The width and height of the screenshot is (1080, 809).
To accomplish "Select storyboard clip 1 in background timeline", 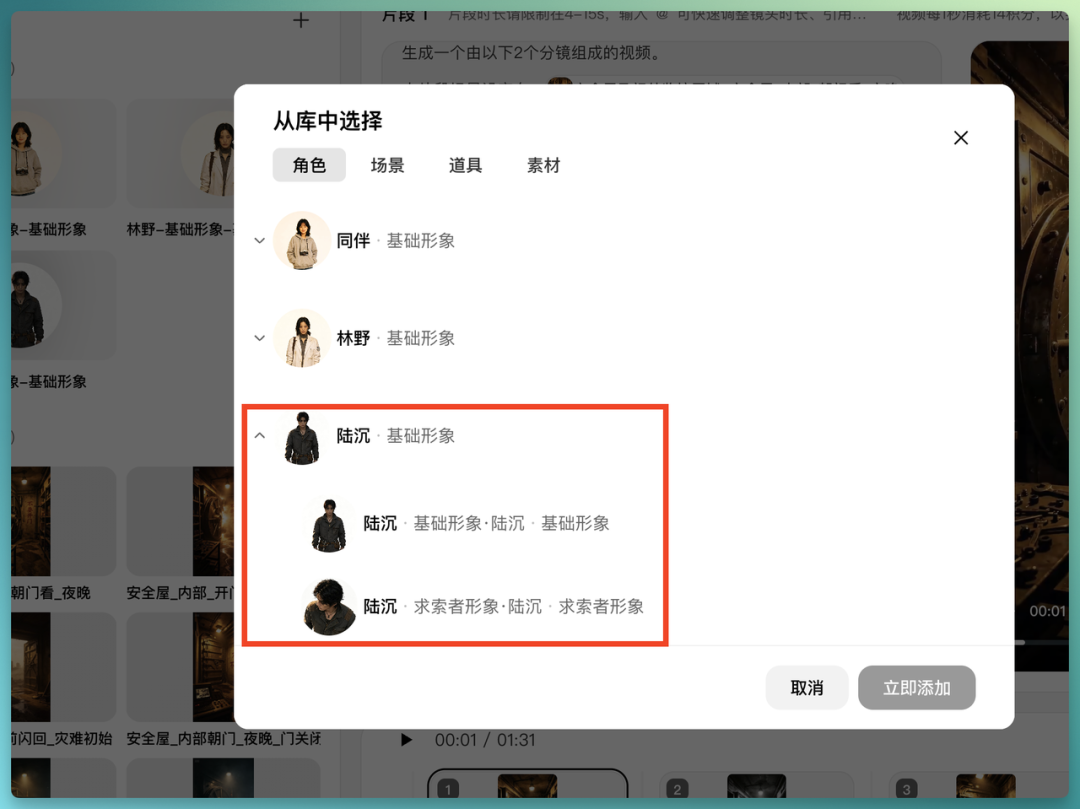I will [527, 785].
